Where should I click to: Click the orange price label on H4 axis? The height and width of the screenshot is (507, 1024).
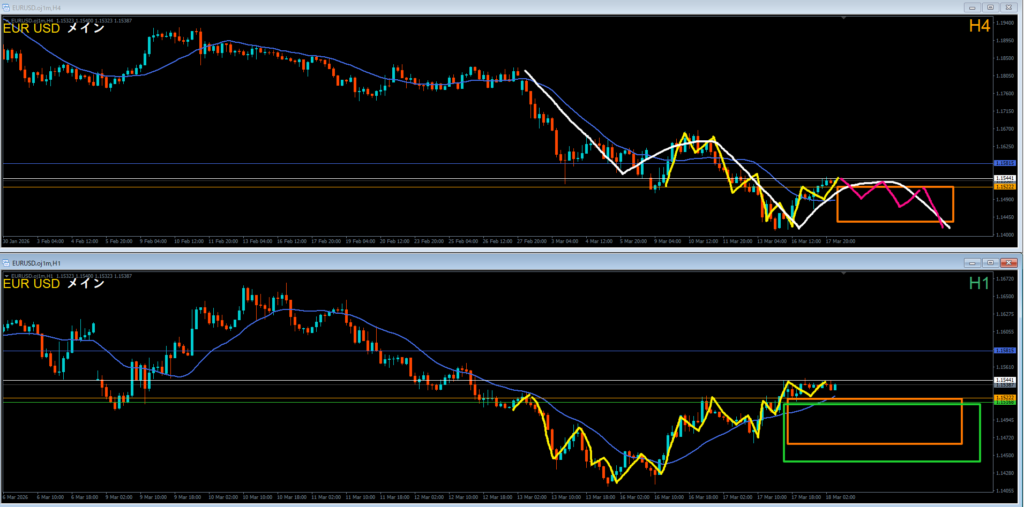pos(1005,186)
